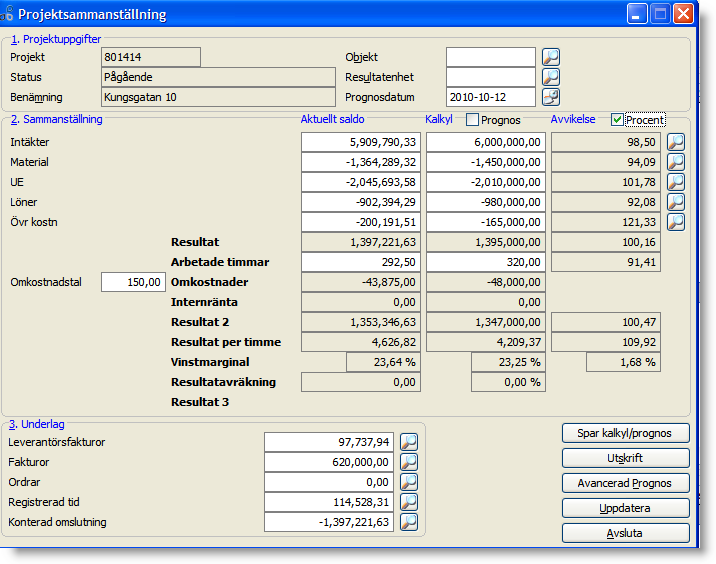Click Leverantörsfakturor value 97,737,94

329,442
